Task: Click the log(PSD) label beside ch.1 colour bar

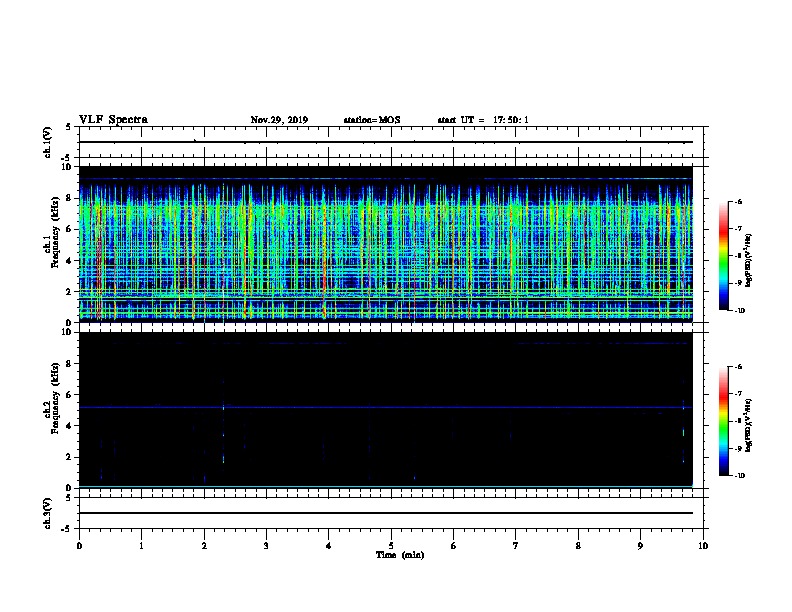Action: coord(749,260)
